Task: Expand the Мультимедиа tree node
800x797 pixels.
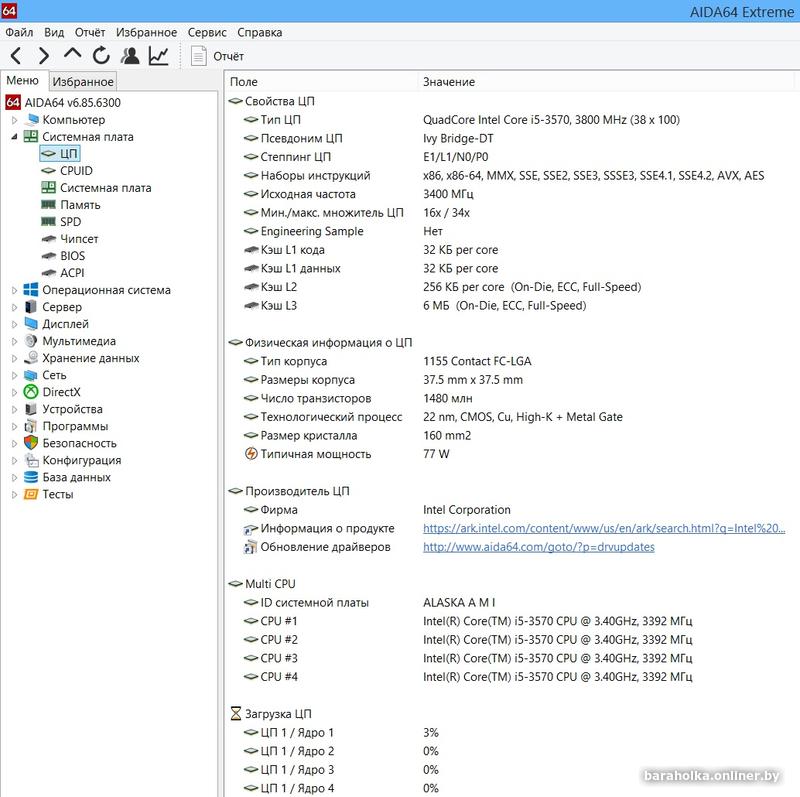Action: click(14, 341)
